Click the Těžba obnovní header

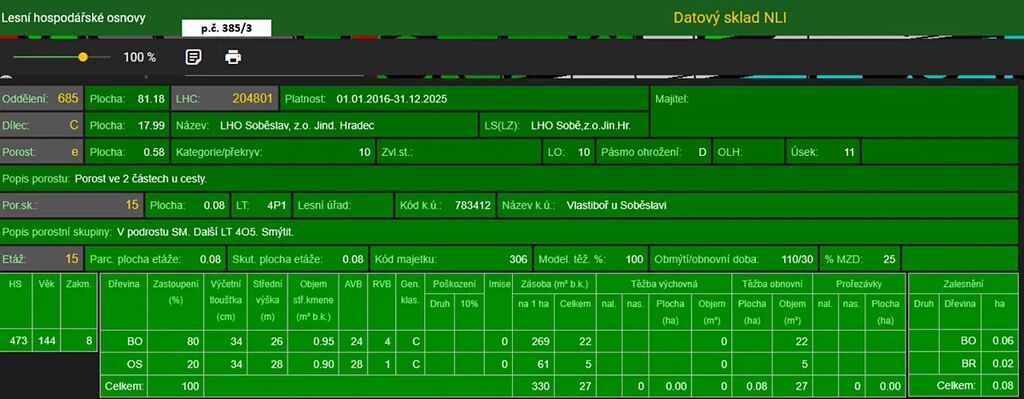tap(773, 285)
